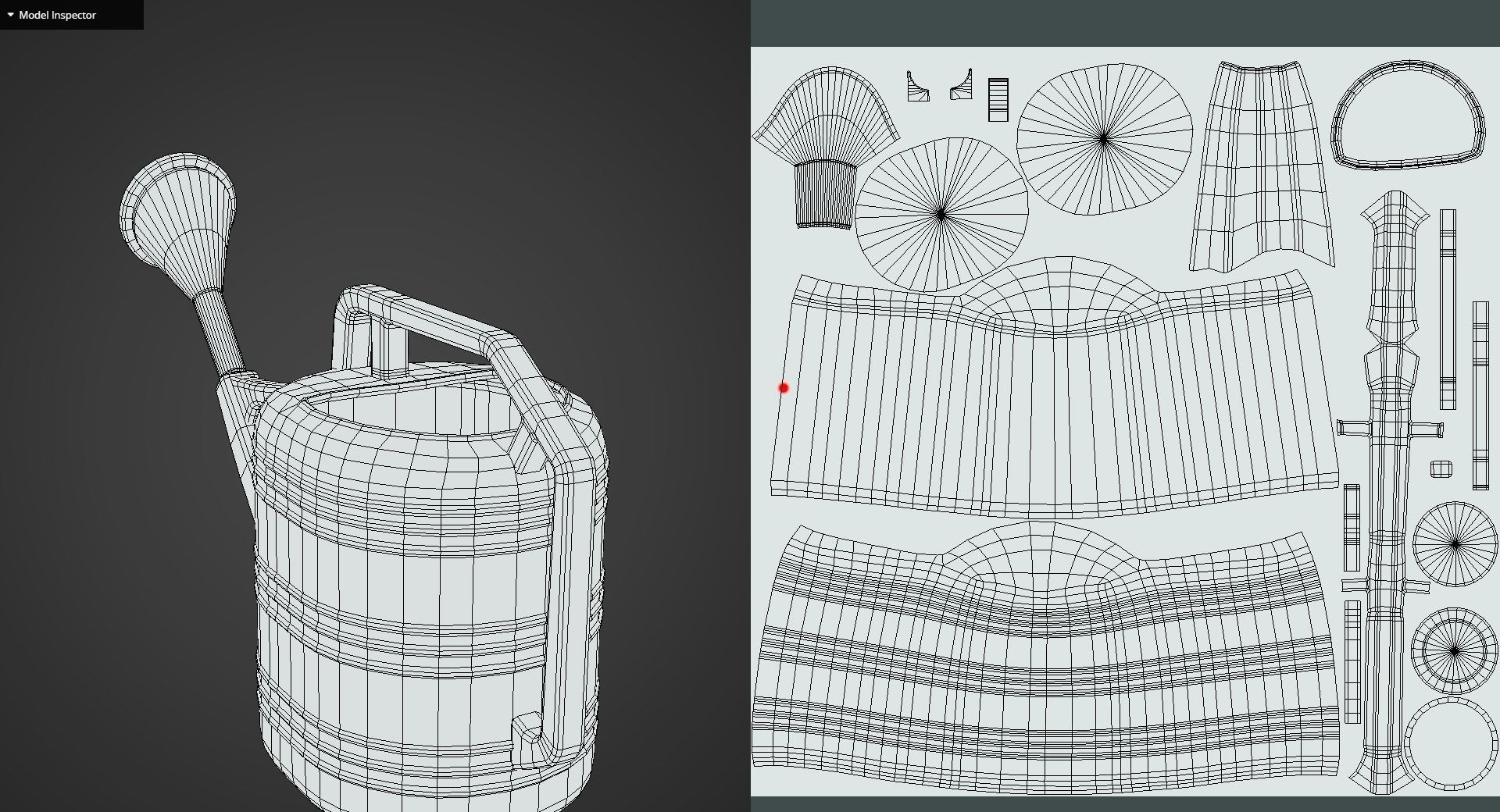Collapse the Model Inspector dropdown arrow
Image resolution: width=1500 pixels, height=812 pixels.
10,15
